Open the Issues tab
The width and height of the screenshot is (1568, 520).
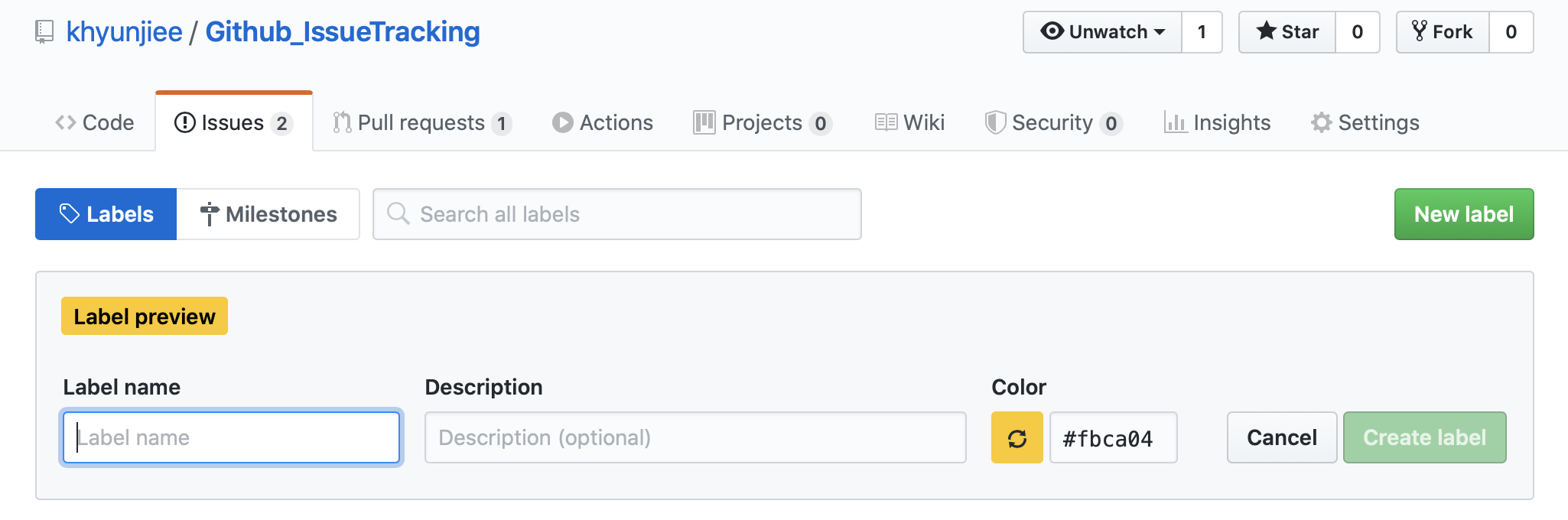tap(233, 122)
